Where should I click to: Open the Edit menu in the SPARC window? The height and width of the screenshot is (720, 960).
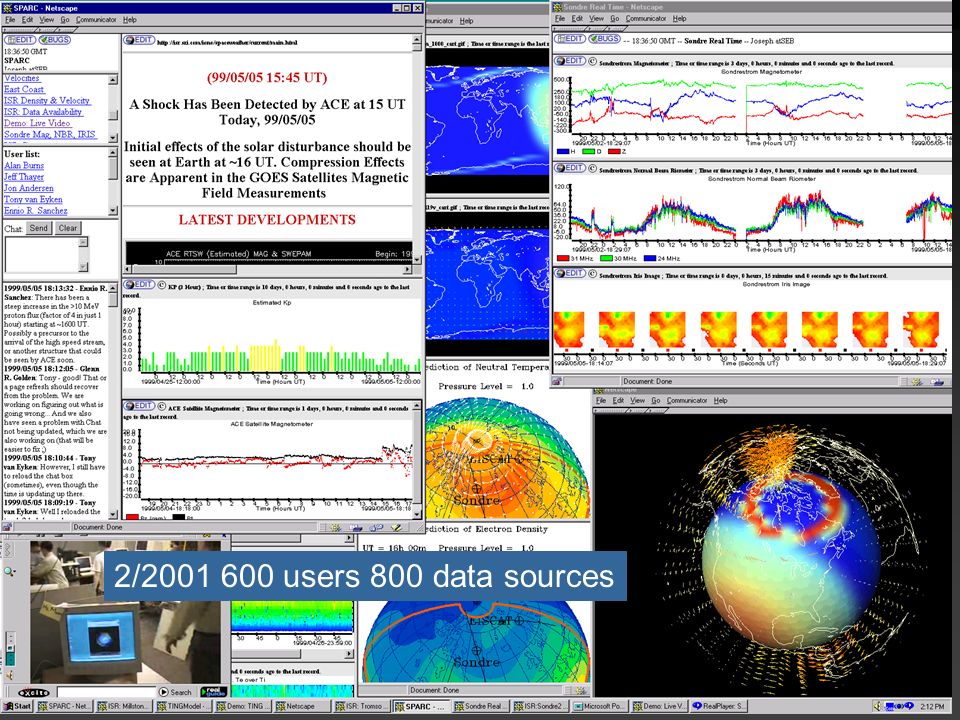point(28,20)
